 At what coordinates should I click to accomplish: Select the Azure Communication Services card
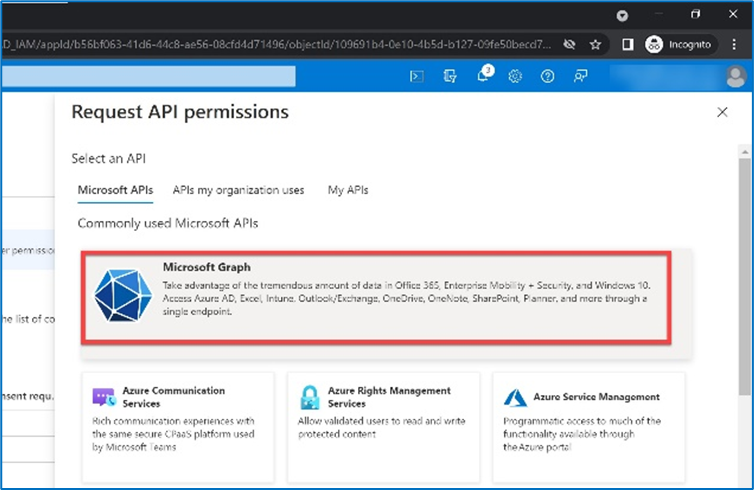coord(178,427)
